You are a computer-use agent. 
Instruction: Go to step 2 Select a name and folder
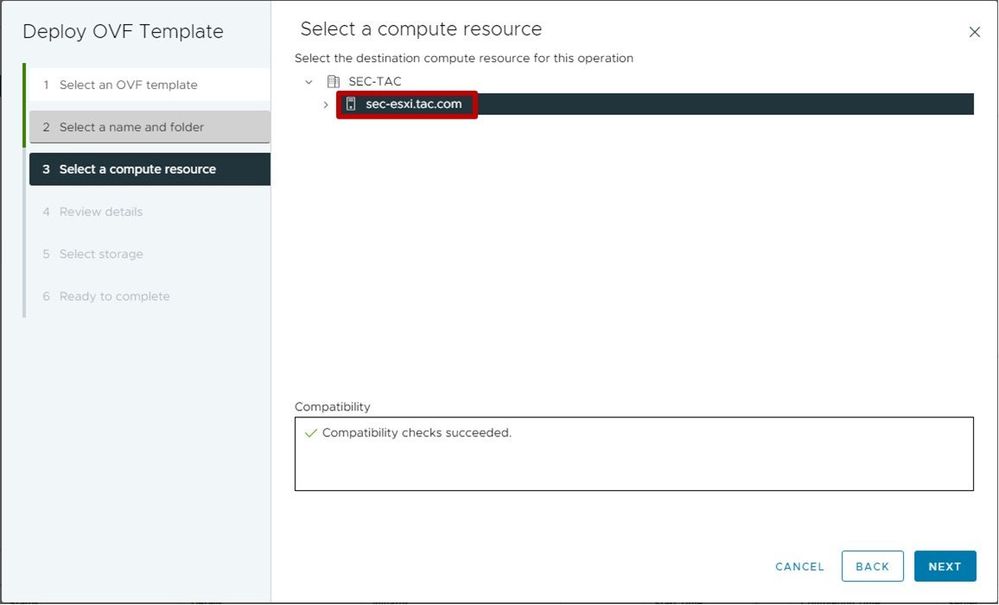click(150, 127)
